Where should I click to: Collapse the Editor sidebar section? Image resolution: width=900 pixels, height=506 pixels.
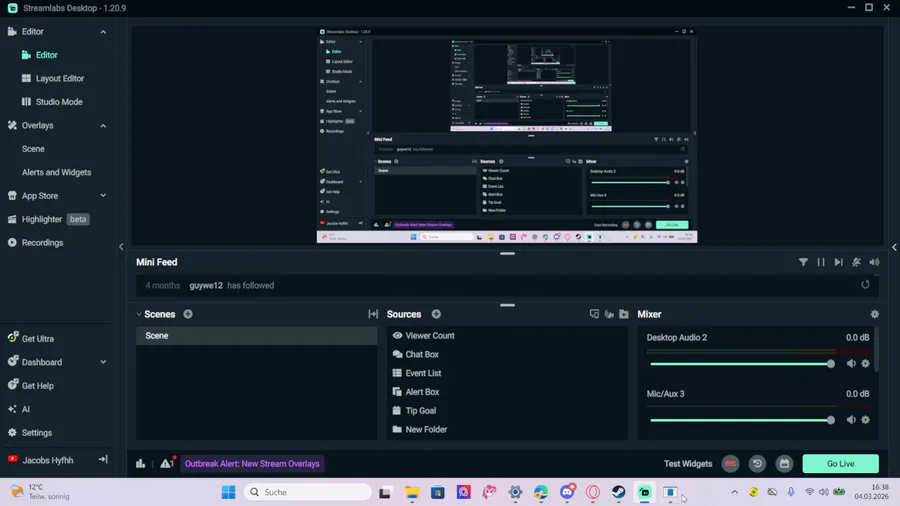(103, 32)
